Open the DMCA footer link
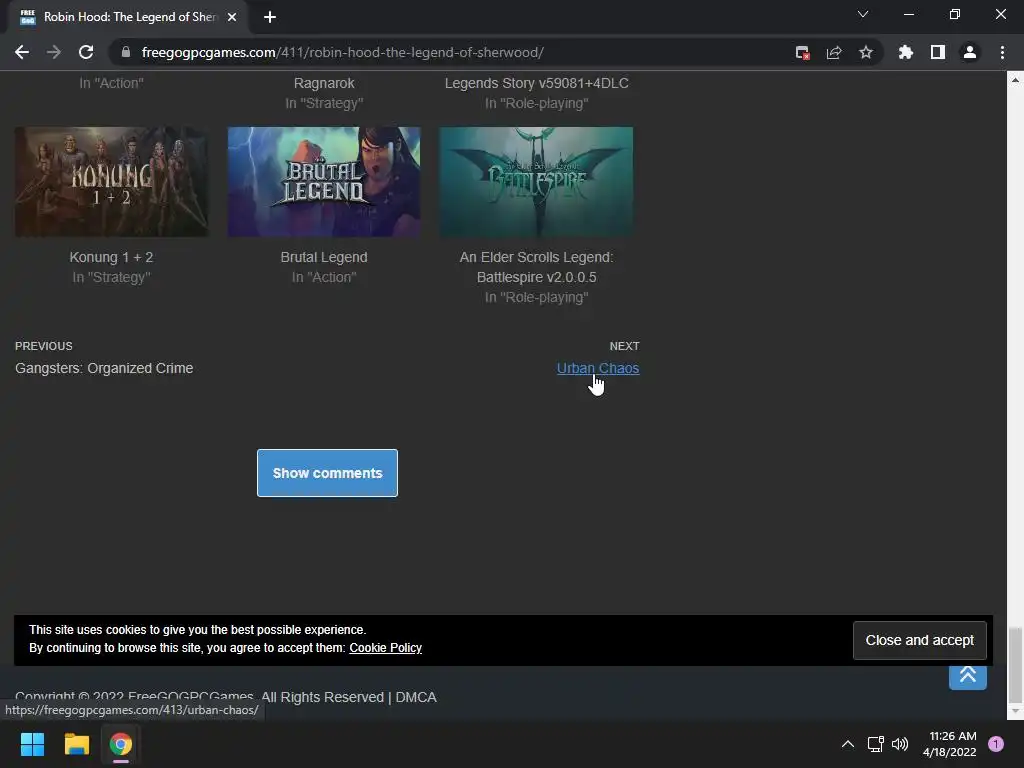The image size is (1024, 768). coord(416,697)
